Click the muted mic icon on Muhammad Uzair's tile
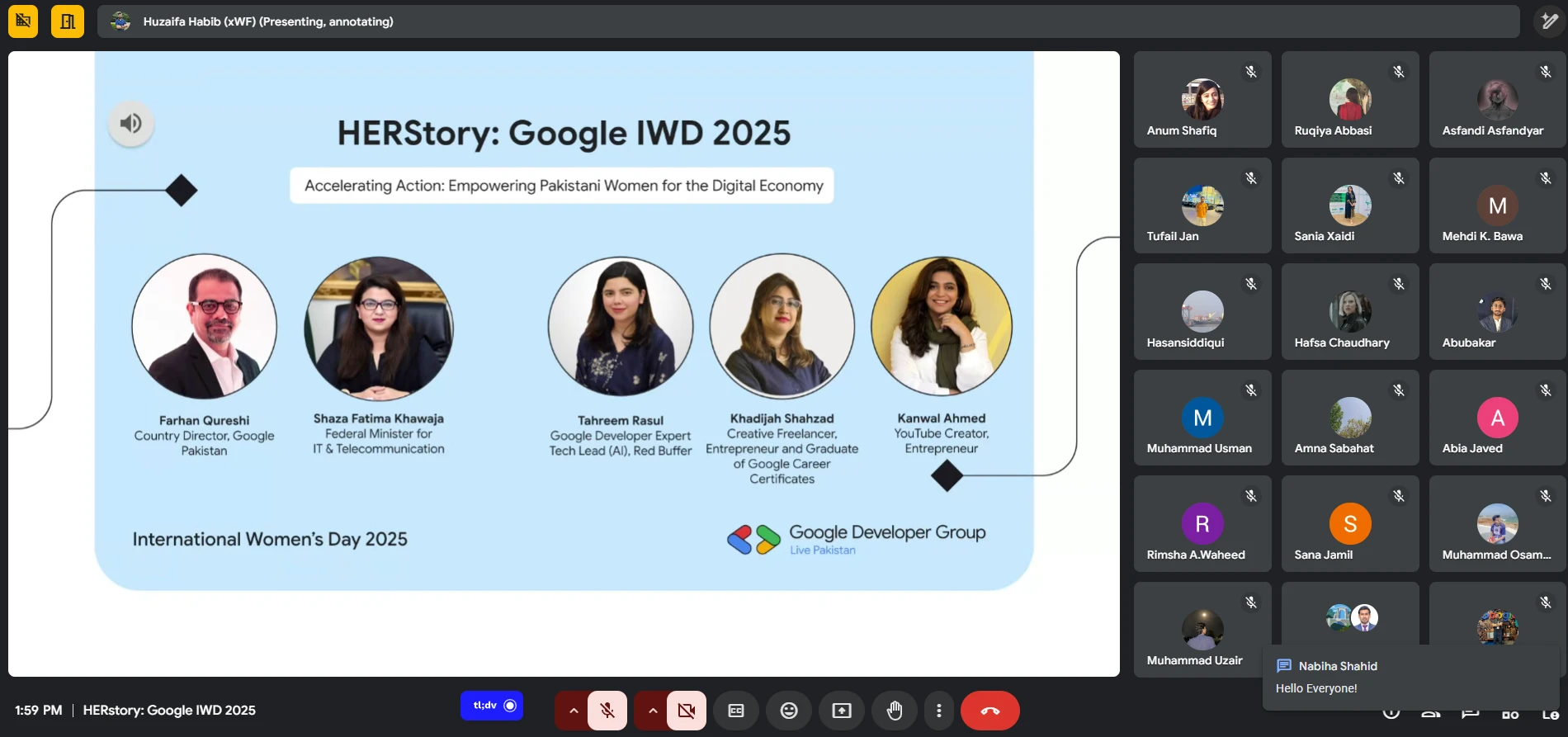Image resolution: width=1568 pixels, height=737 pixels. tap(1251, 602)
